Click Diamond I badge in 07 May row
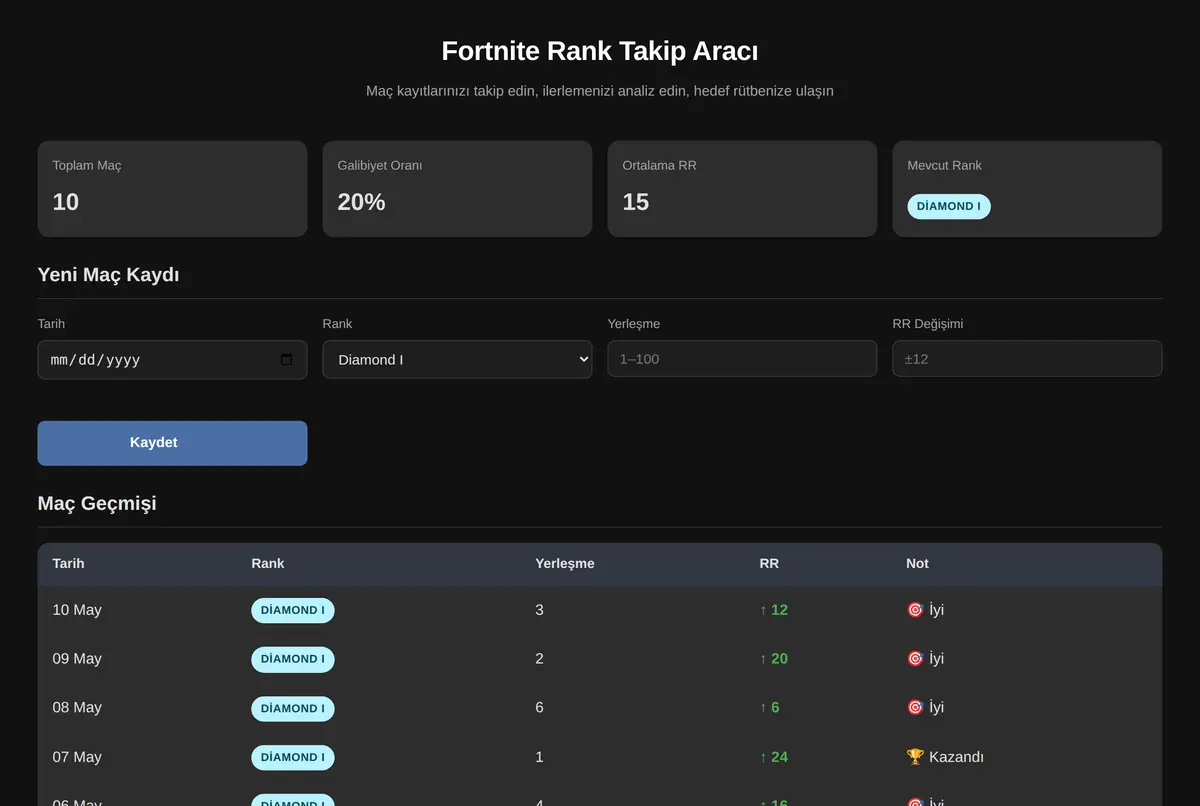This screenshot has width=1200, height=806. 293,757
